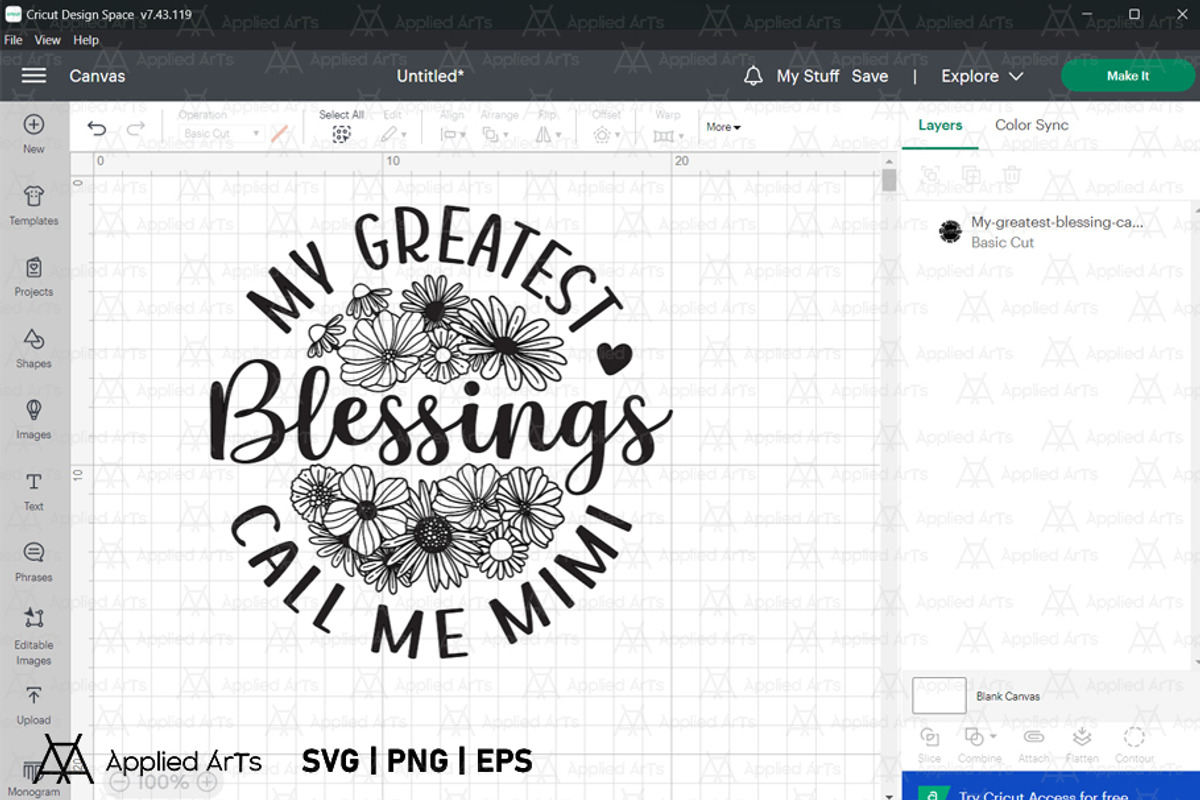This screenshot has height=800, width=1200.
Task: Expand the More toolbar dropdown
Action: pyautogui.click(x=723, y=127)
